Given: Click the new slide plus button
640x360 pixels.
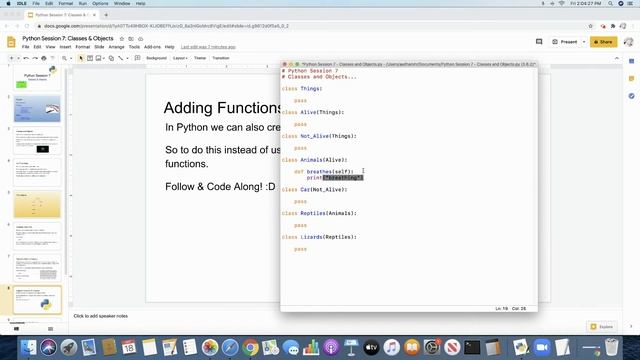Looking at the screenshot, I should tap(11, 58).
